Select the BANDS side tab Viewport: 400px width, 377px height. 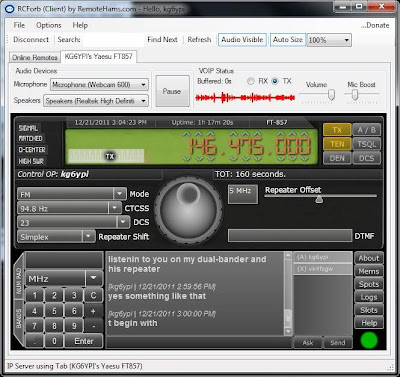(19, 318)
